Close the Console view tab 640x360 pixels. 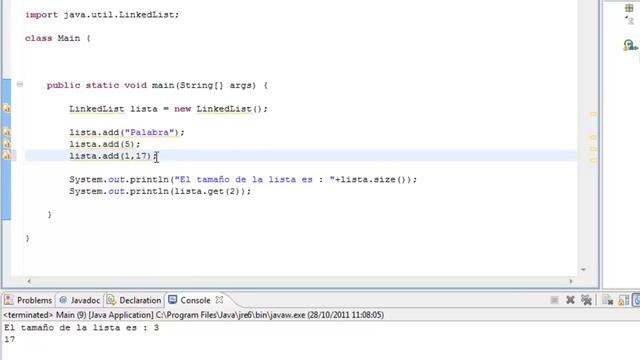(220, 300)
